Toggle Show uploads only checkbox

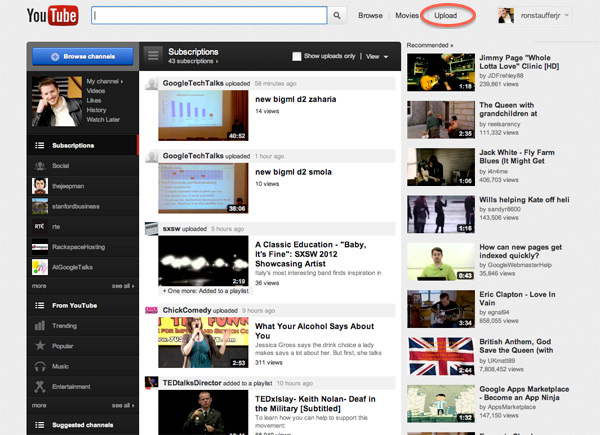[297, 57]
